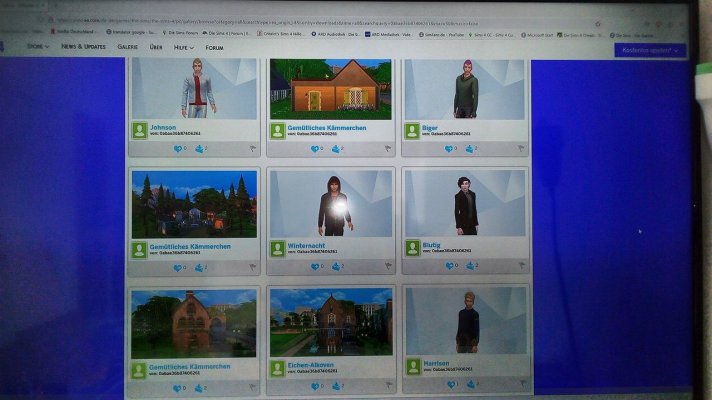The width and height of the screenshot is (712, 400).
Task: Flag the Biger card as inappropriate
Action: [x=521, y=148]
